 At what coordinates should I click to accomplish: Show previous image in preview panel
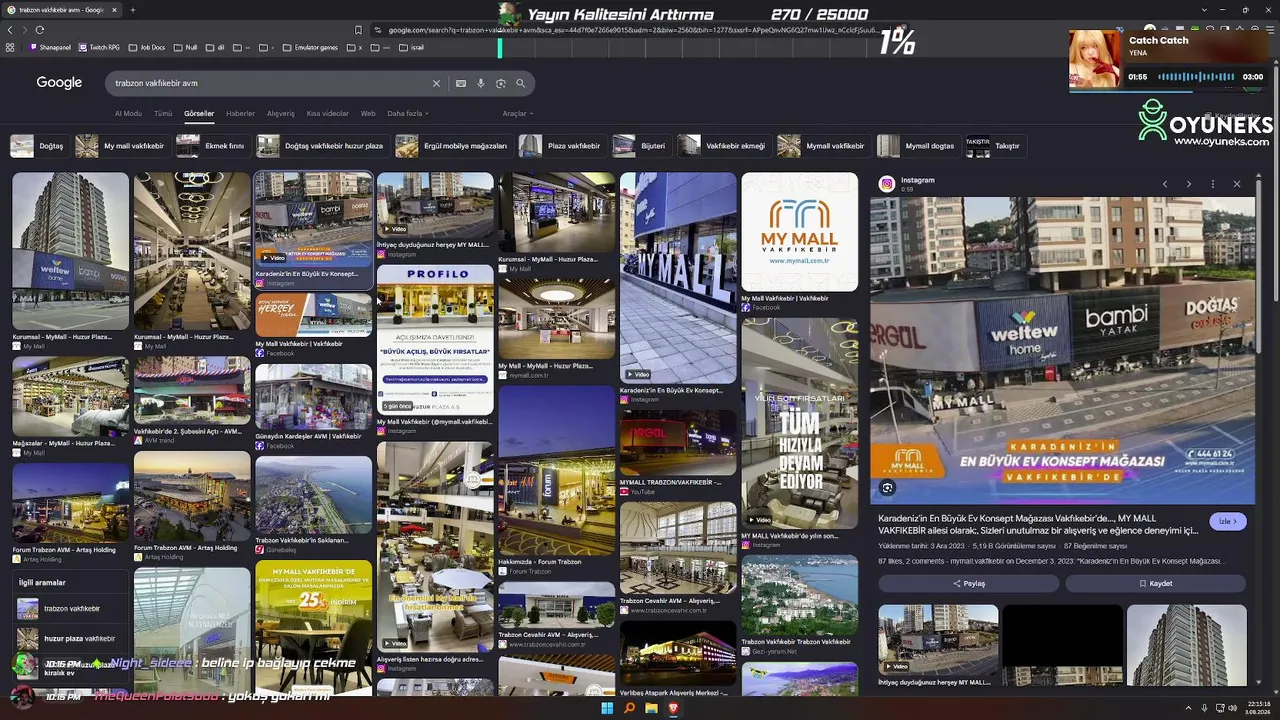click(x=1165, y=184)
